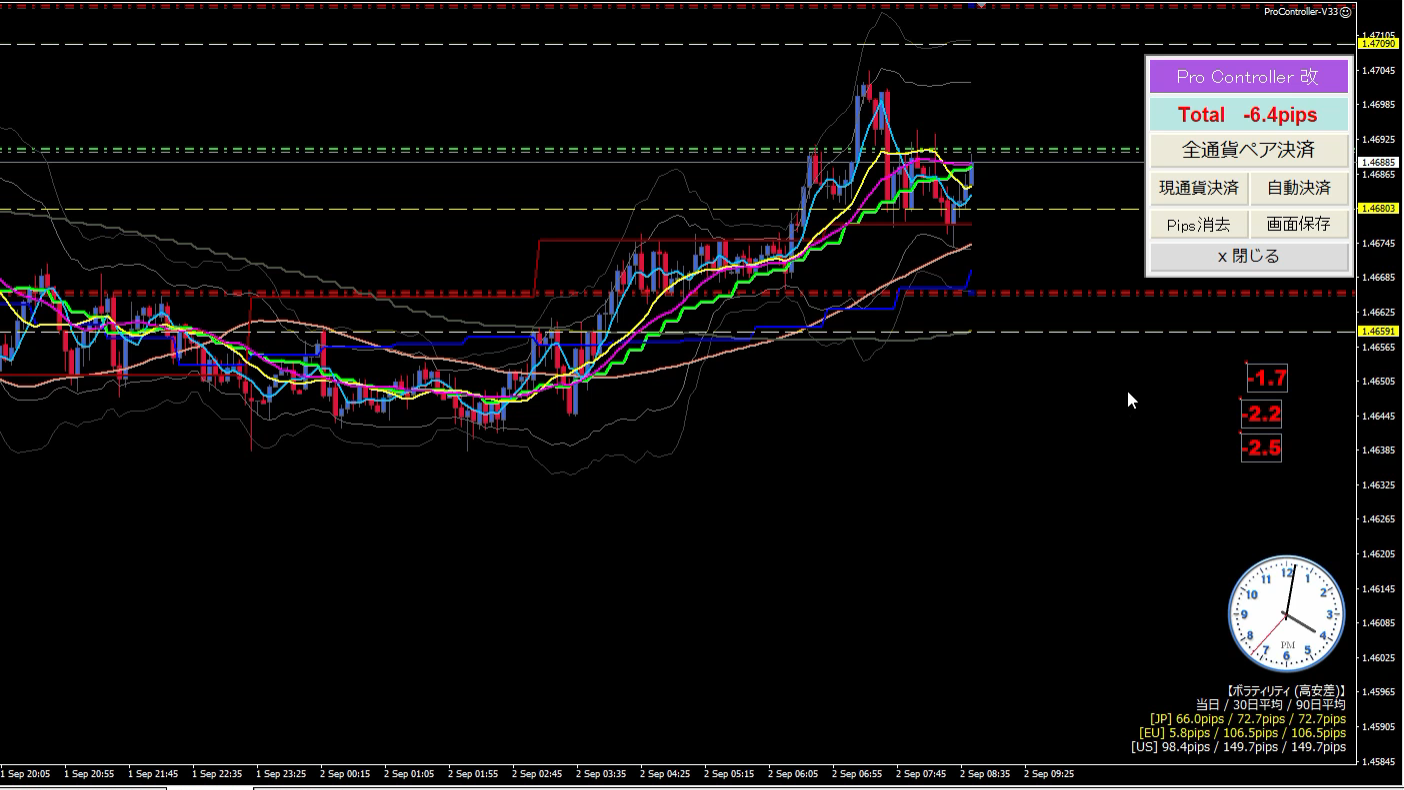Click the 2 Sep 06:05 time label

[x=793, y=774]
